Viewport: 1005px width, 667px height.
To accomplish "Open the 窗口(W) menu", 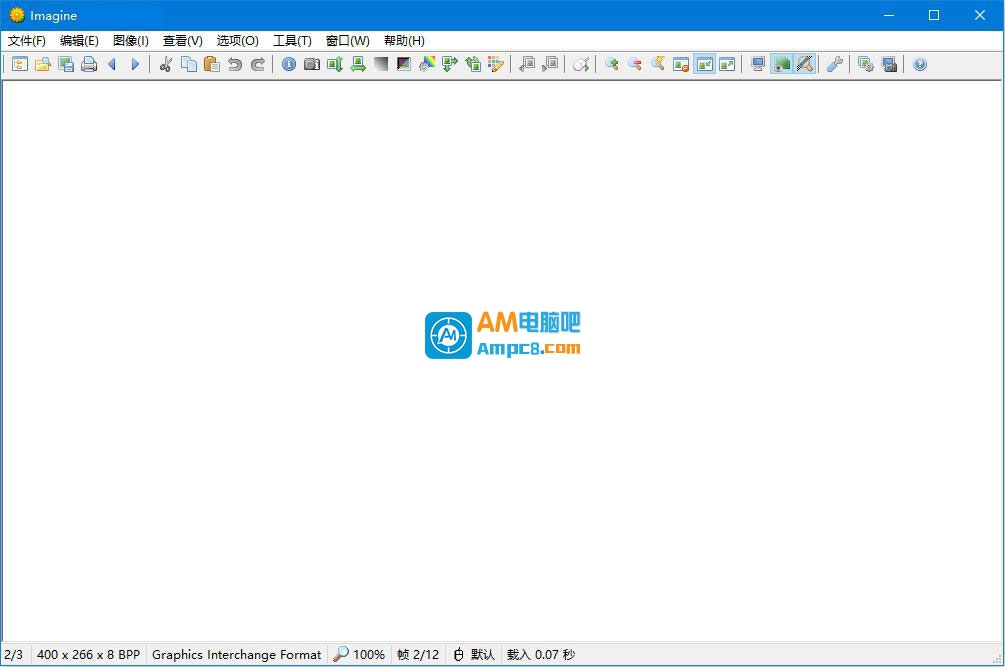I will [348, 41].
